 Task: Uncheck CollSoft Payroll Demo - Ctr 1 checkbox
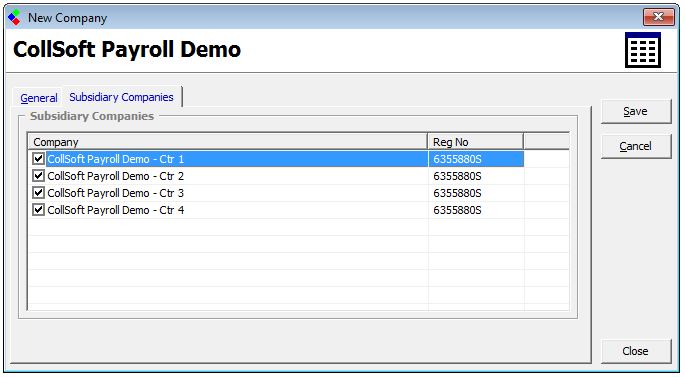pyautogui.click(x=38, y=159)
